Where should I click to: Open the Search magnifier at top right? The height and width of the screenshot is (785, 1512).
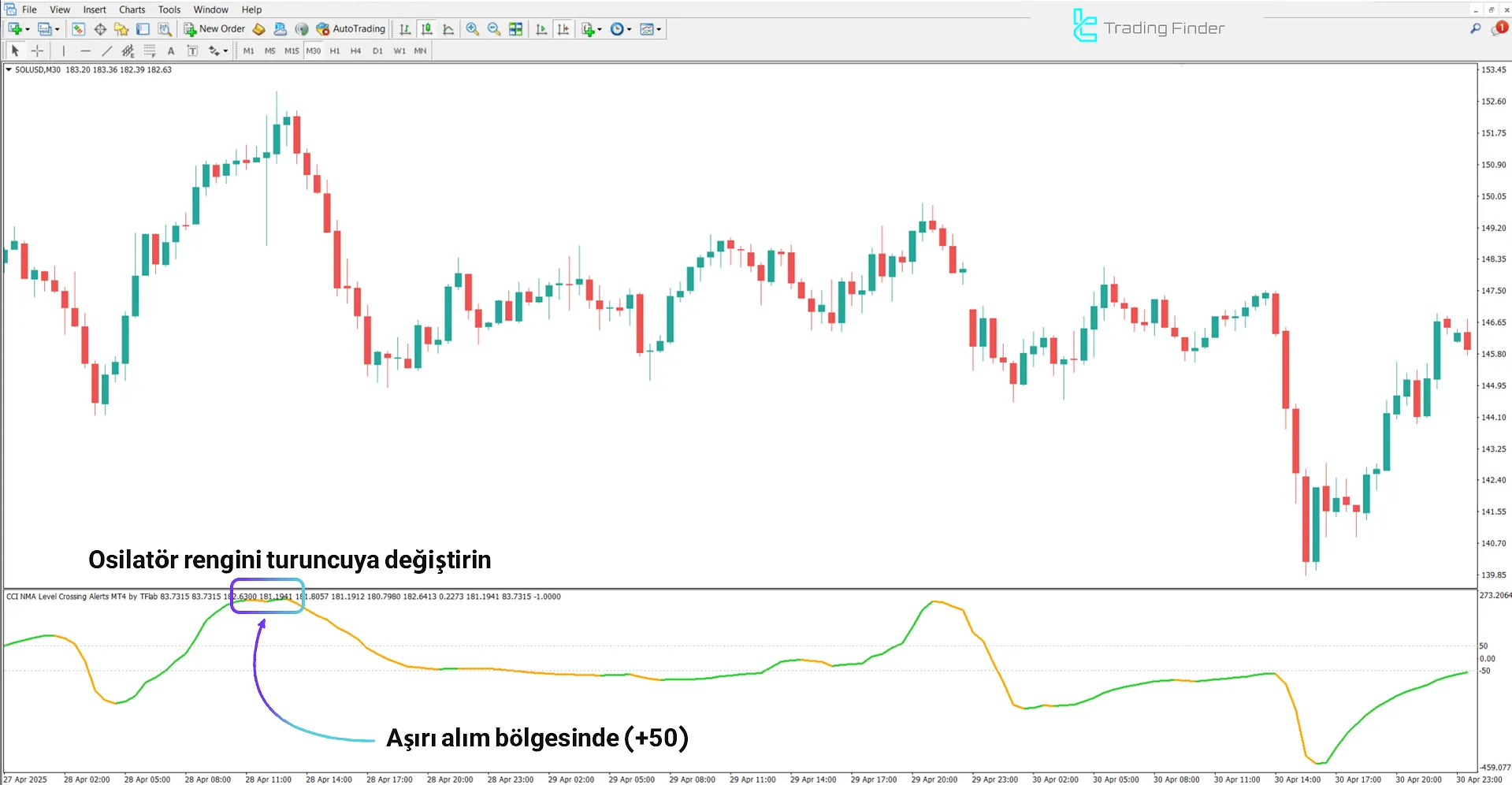(1475, 28)
